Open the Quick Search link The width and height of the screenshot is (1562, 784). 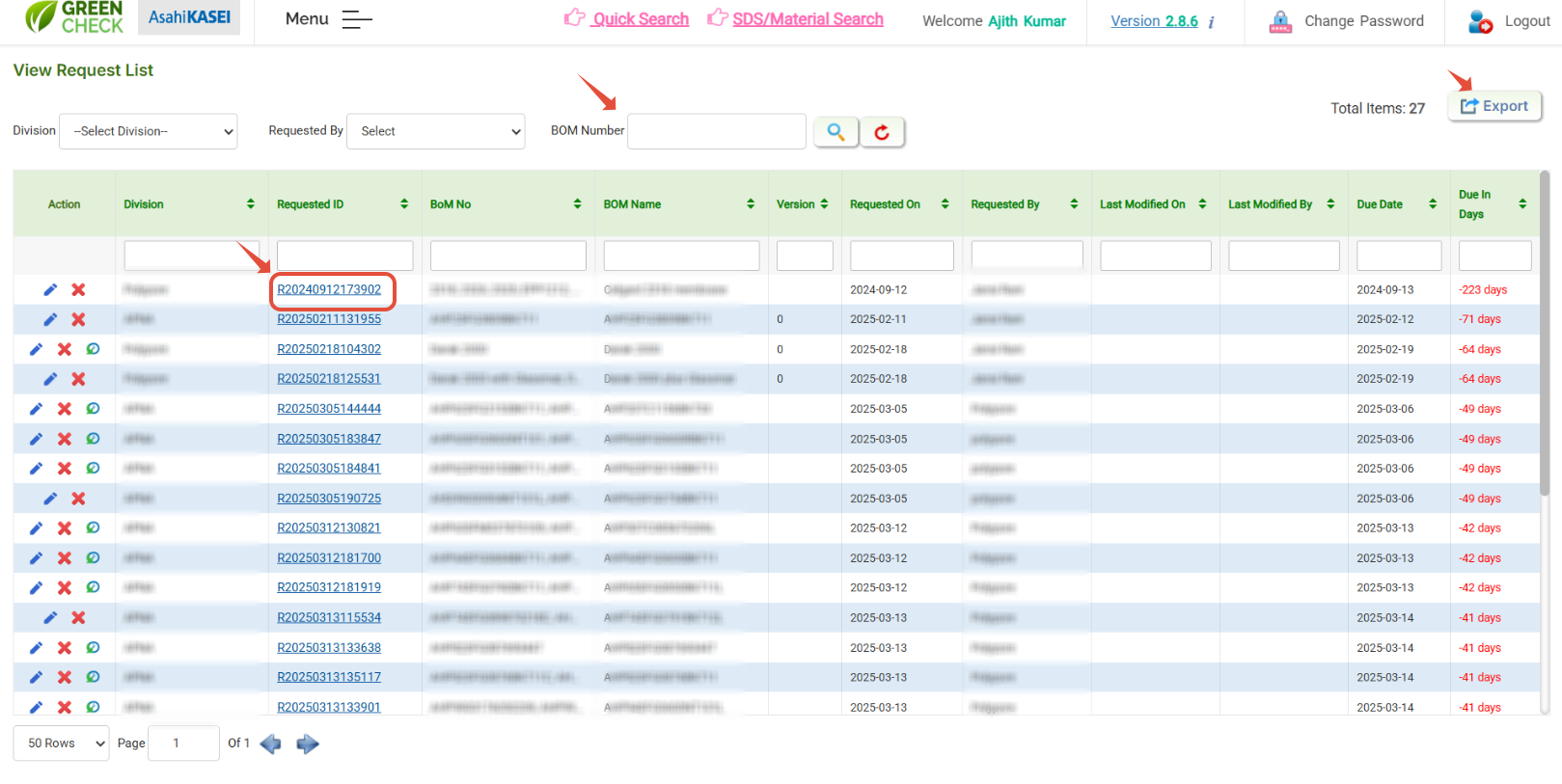[640, 19]
